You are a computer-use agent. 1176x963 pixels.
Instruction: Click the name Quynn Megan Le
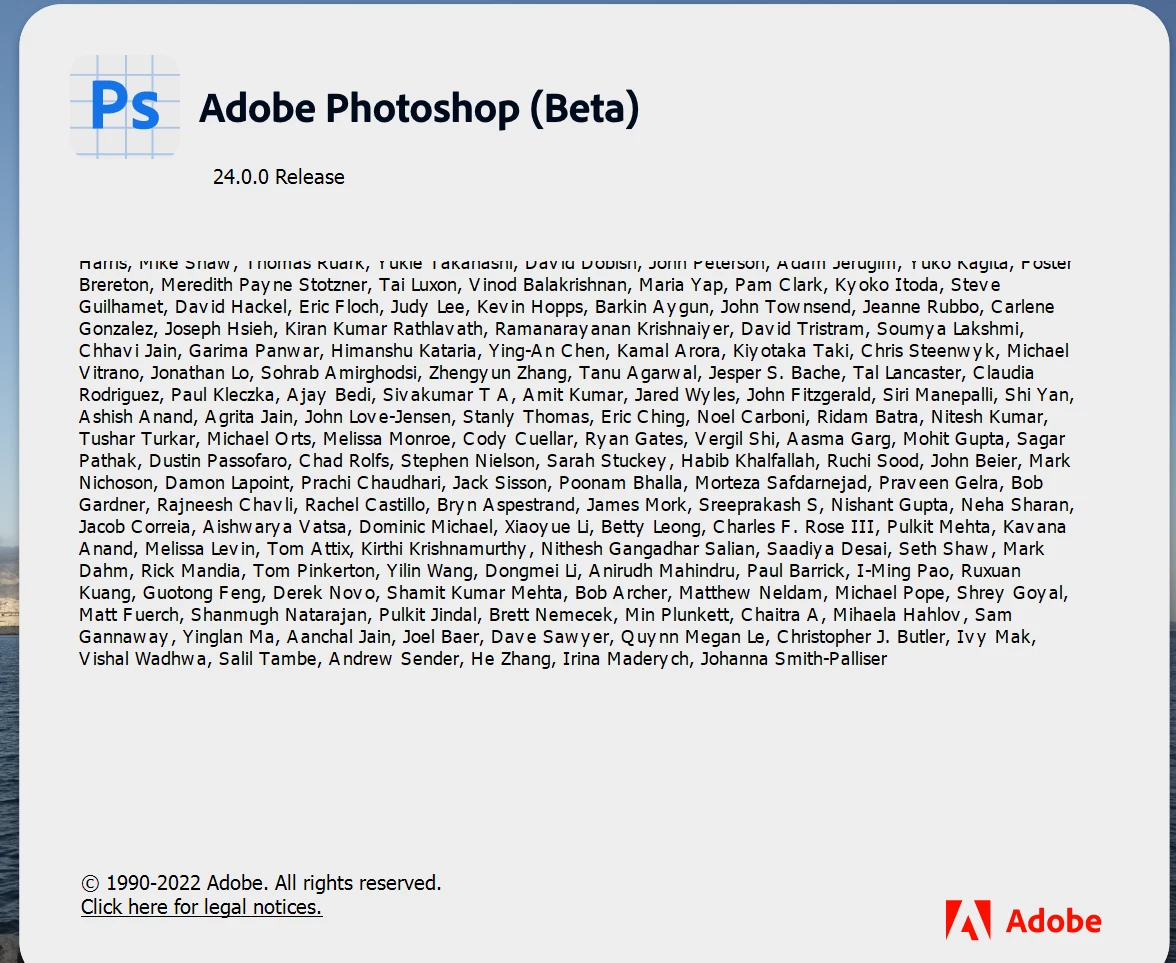click(x=693, y=637)
